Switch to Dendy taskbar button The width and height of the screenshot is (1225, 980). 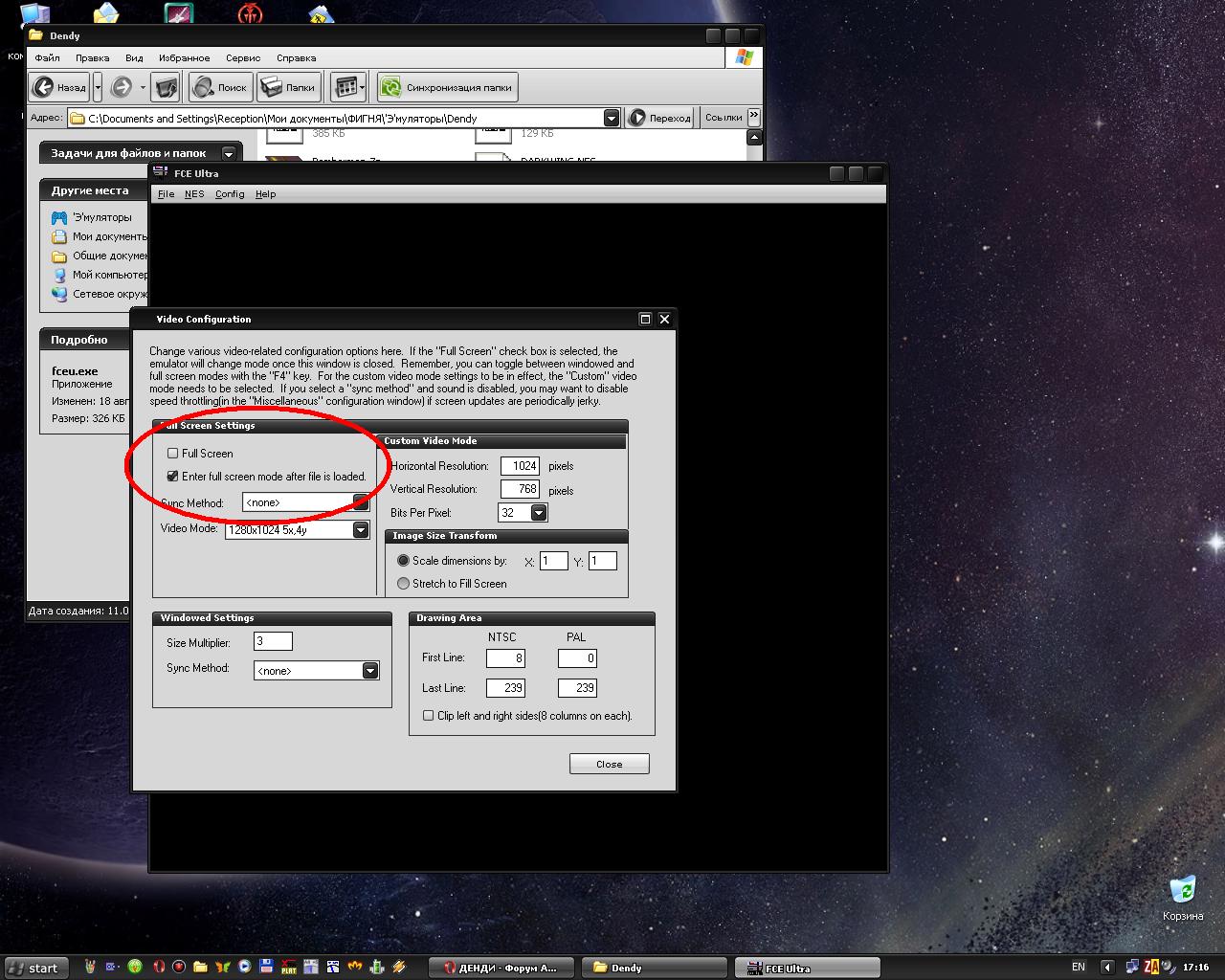[655, 968]
